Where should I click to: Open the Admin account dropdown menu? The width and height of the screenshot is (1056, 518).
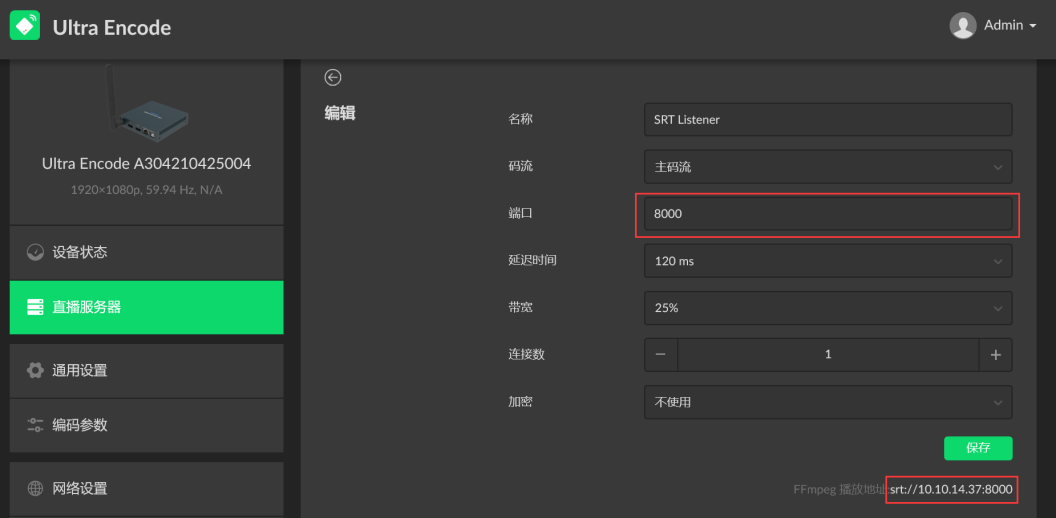pos(1009,26)
